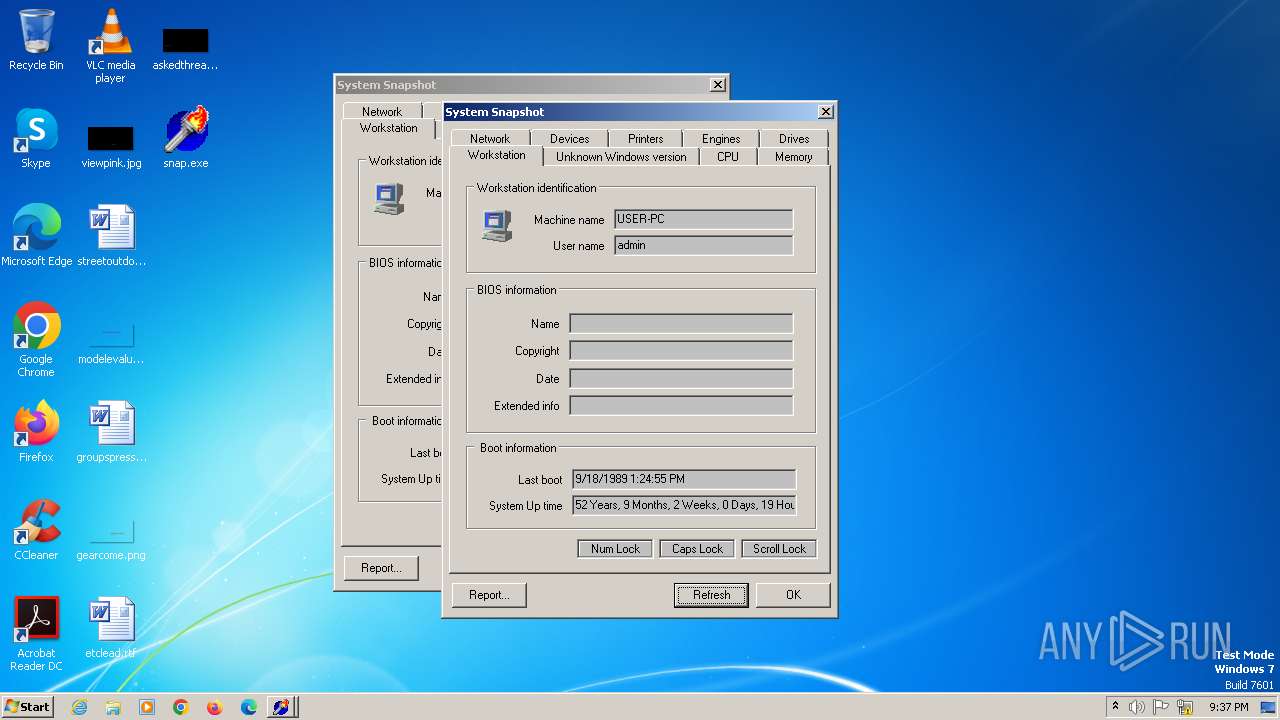Click the volume speaker tray icon
The image size is (1280, 720).
click(1137, 707)
